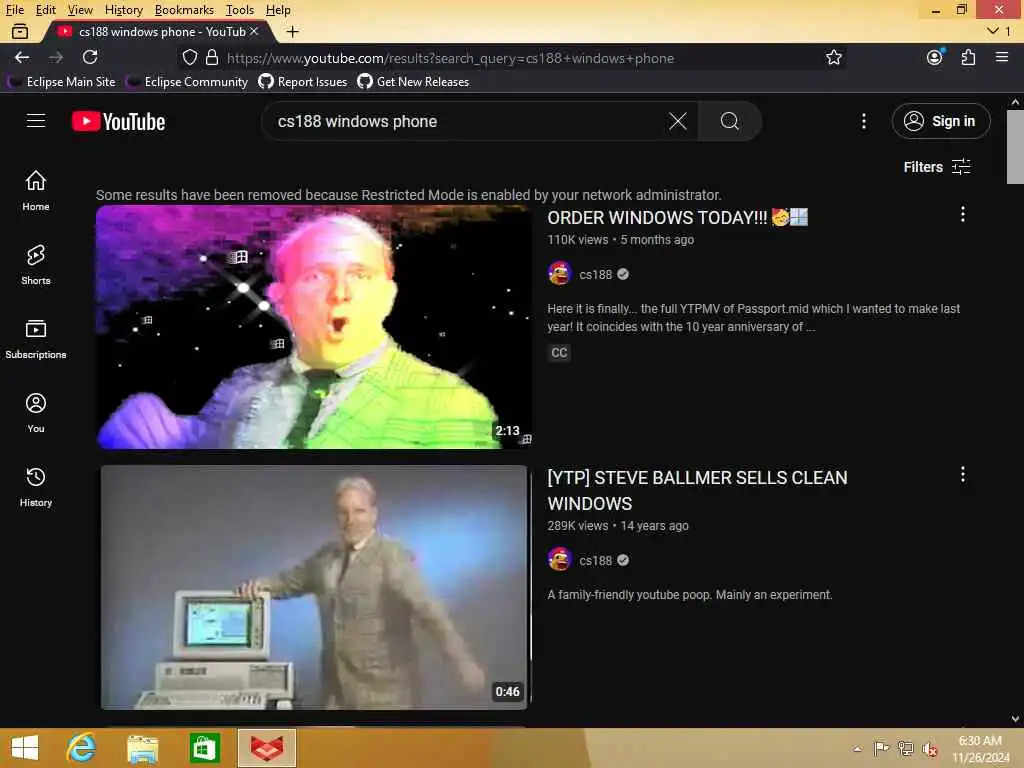Show site security info via the padlock icon

point(212,57)
